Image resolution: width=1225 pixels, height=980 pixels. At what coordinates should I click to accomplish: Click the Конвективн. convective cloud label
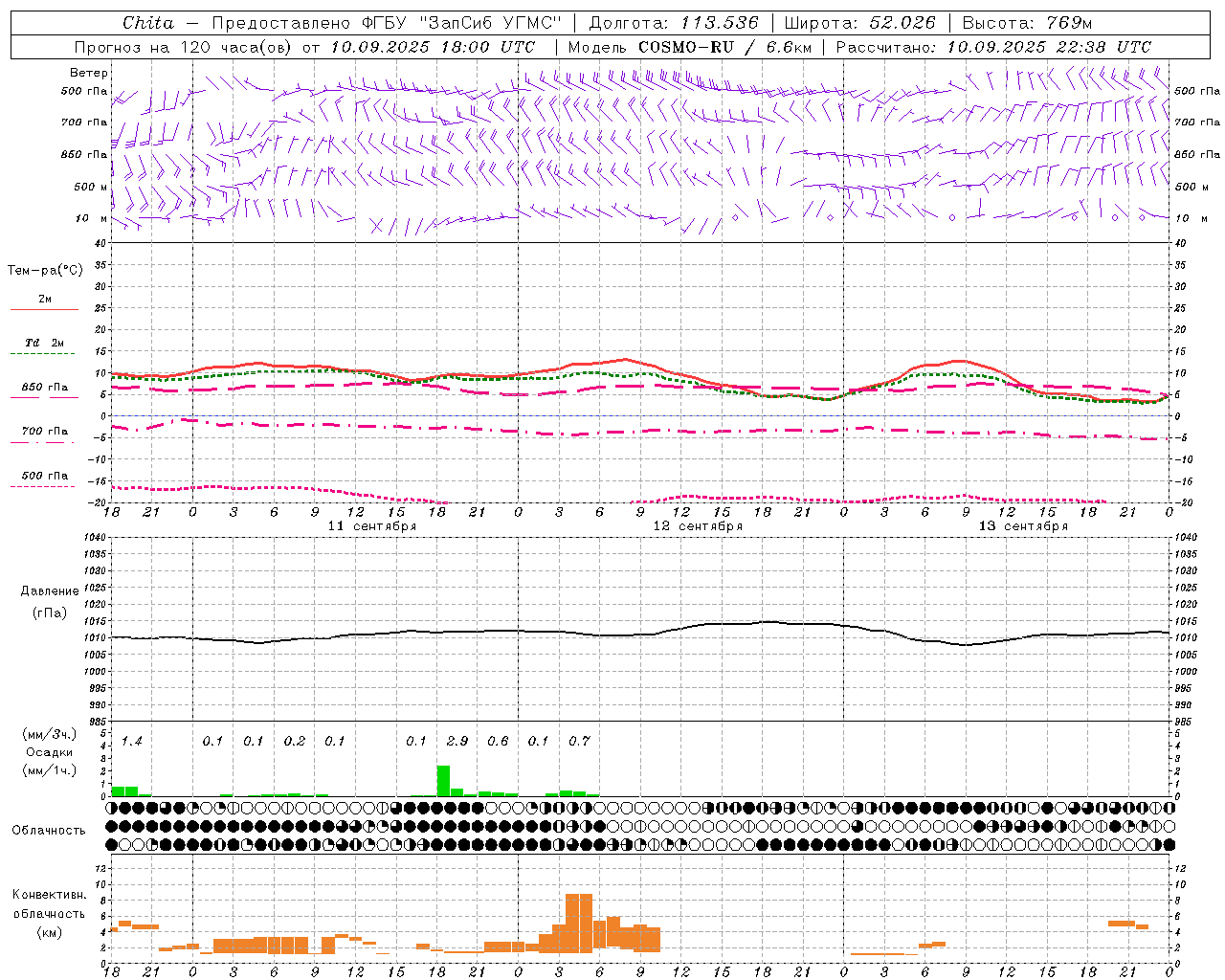point(49,894)
